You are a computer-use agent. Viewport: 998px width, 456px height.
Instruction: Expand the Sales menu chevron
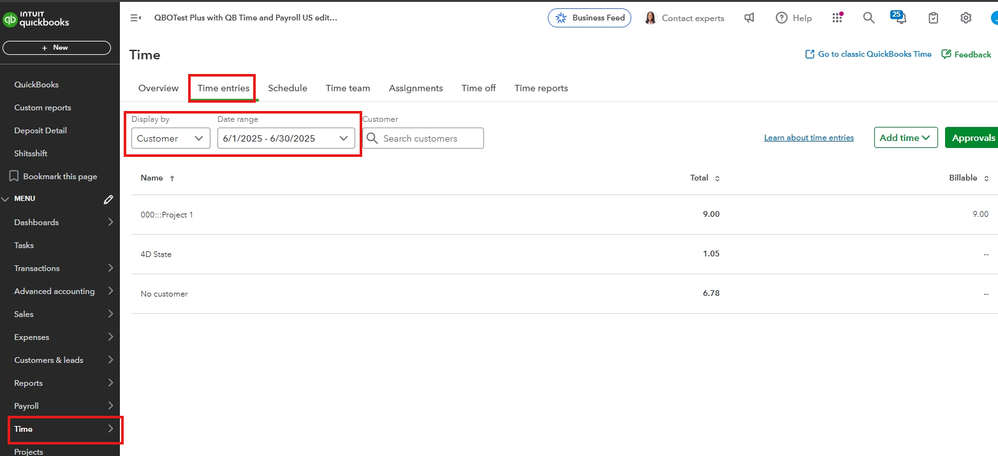tap(111, 314)
